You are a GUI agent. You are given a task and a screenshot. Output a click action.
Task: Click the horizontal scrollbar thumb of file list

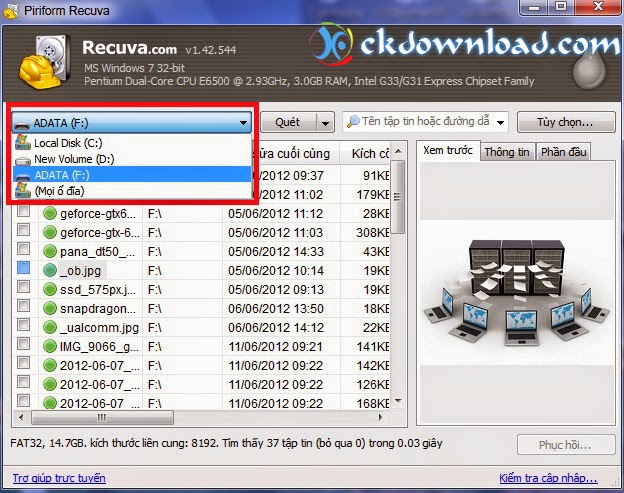pos(102,417)
